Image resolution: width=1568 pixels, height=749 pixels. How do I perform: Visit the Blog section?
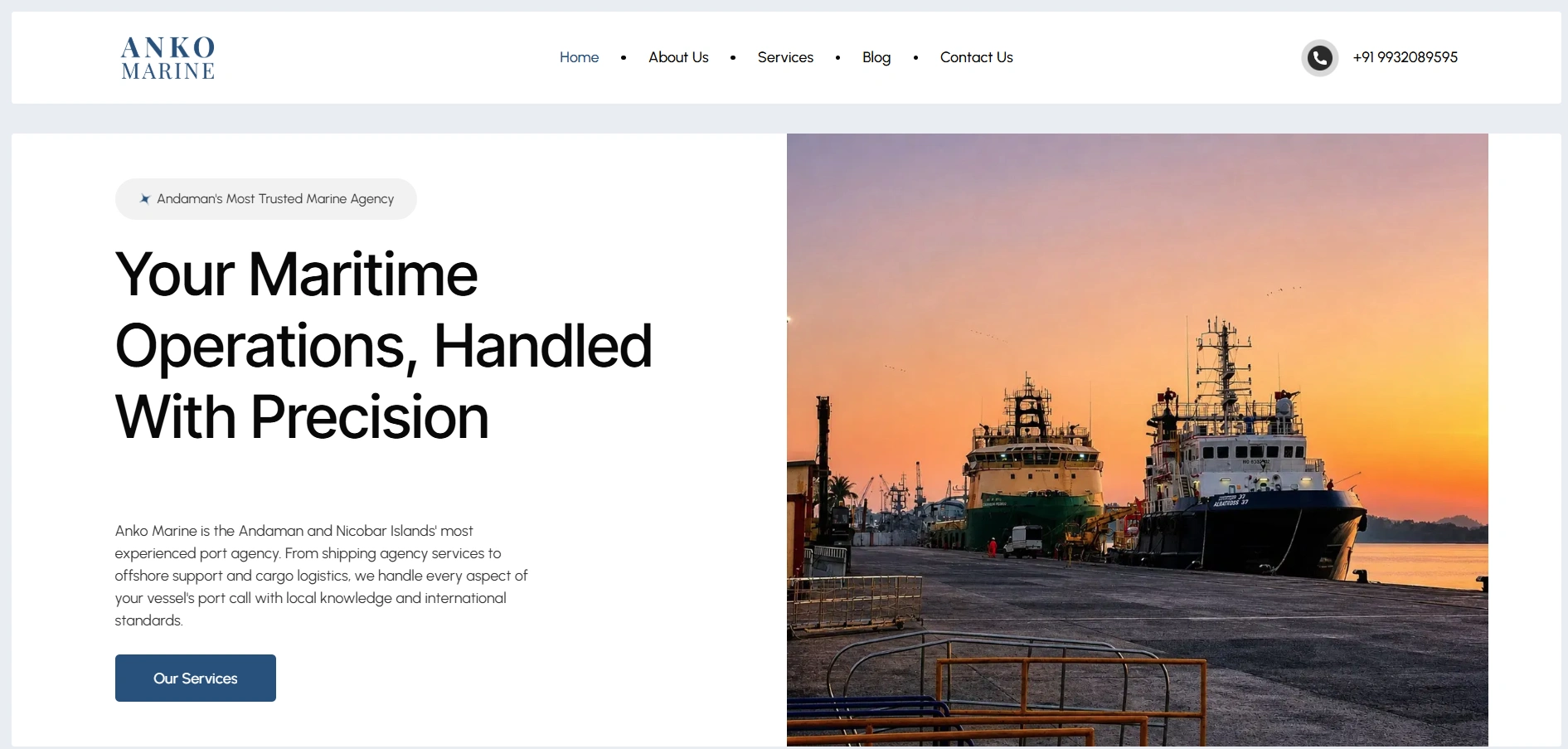876,57
